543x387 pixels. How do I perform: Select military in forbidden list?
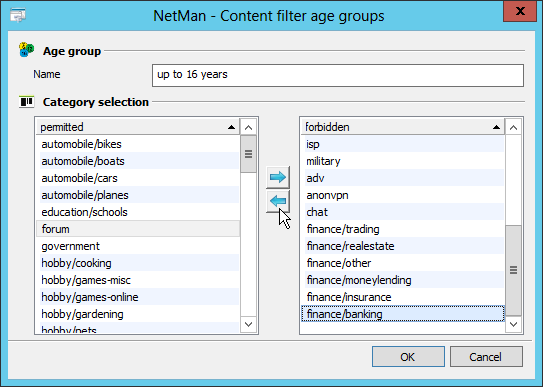click(403, 161)
